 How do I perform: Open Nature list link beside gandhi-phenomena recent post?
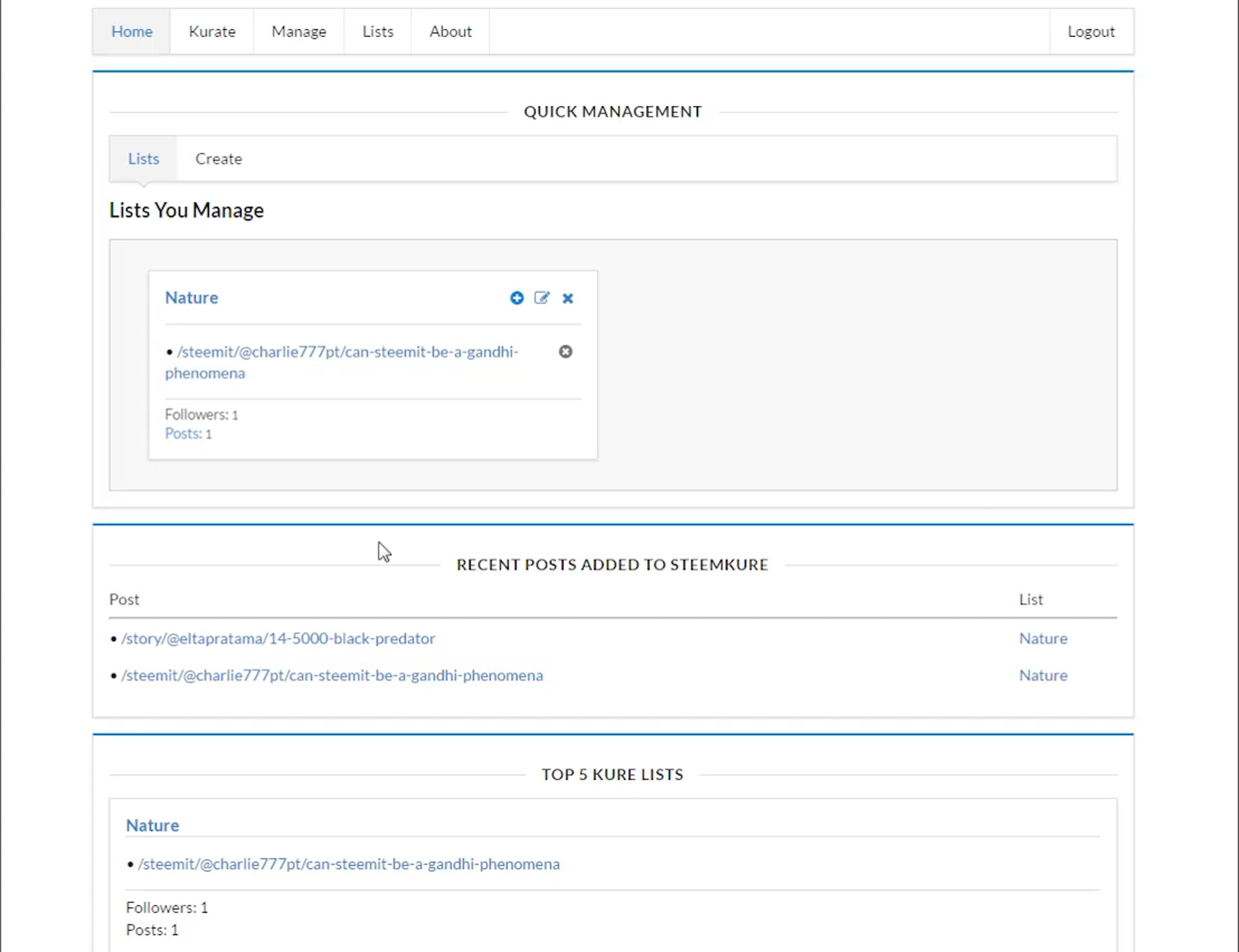click(x=1043, y=675)
